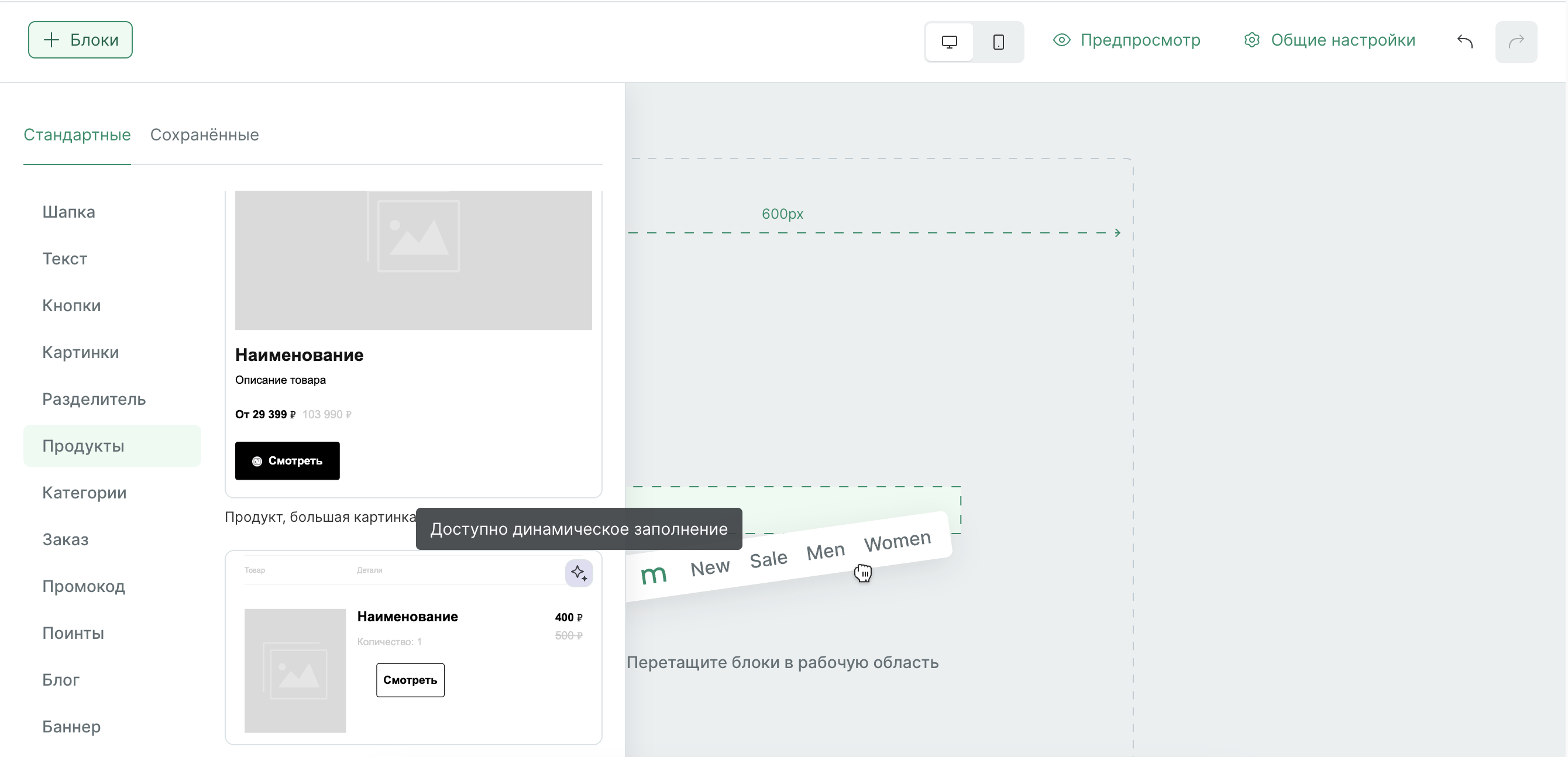Open the Разделитель block category

[112, 400]
